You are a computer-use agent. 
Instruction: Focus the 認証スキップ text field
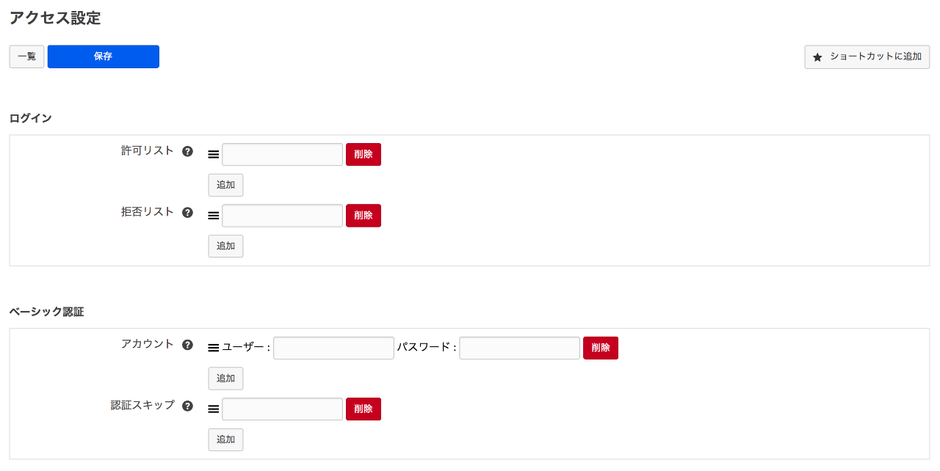(x=282, y=409)
